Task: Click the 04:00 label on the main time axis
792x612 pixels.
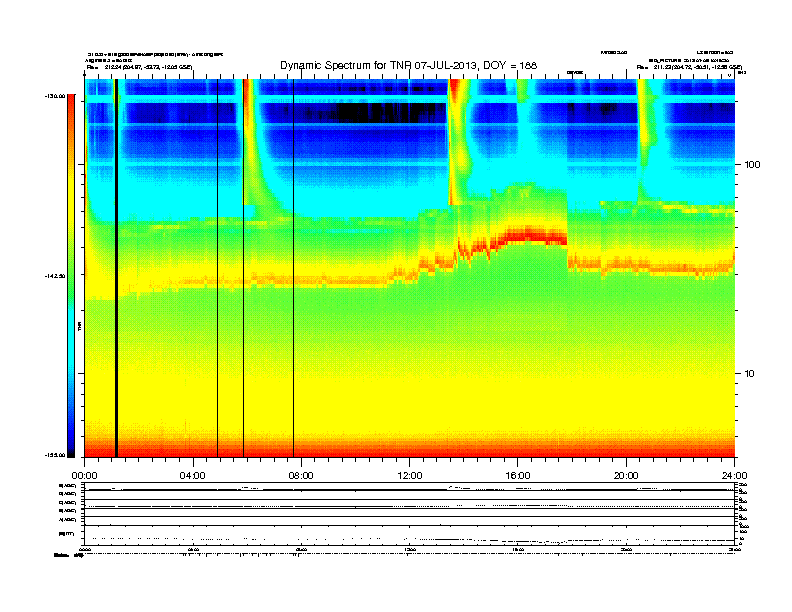Action: (193, 476)
